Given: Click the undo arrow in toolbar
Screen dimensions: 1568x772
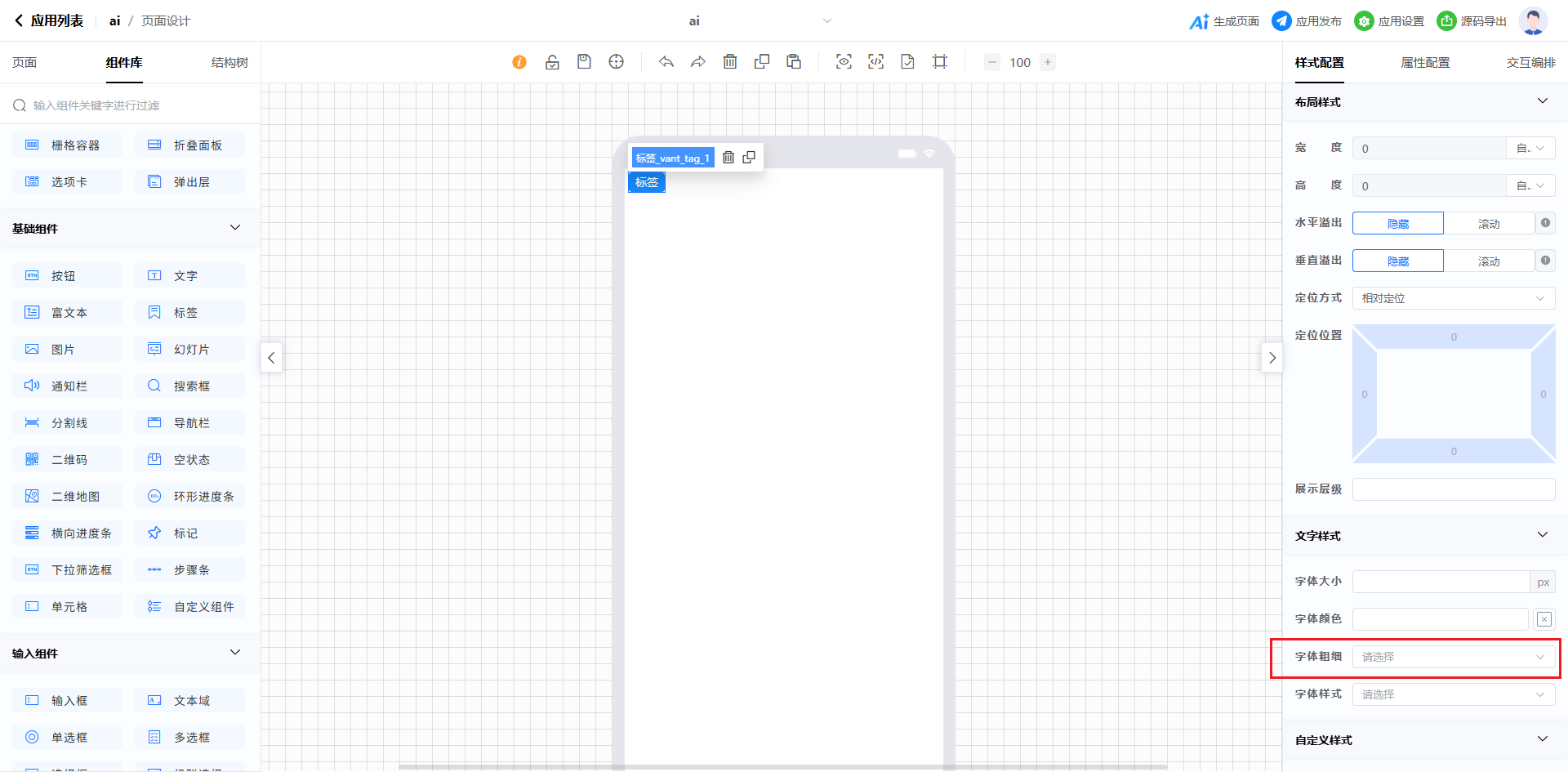Looking at the screenshot, I should coord(666,62).
